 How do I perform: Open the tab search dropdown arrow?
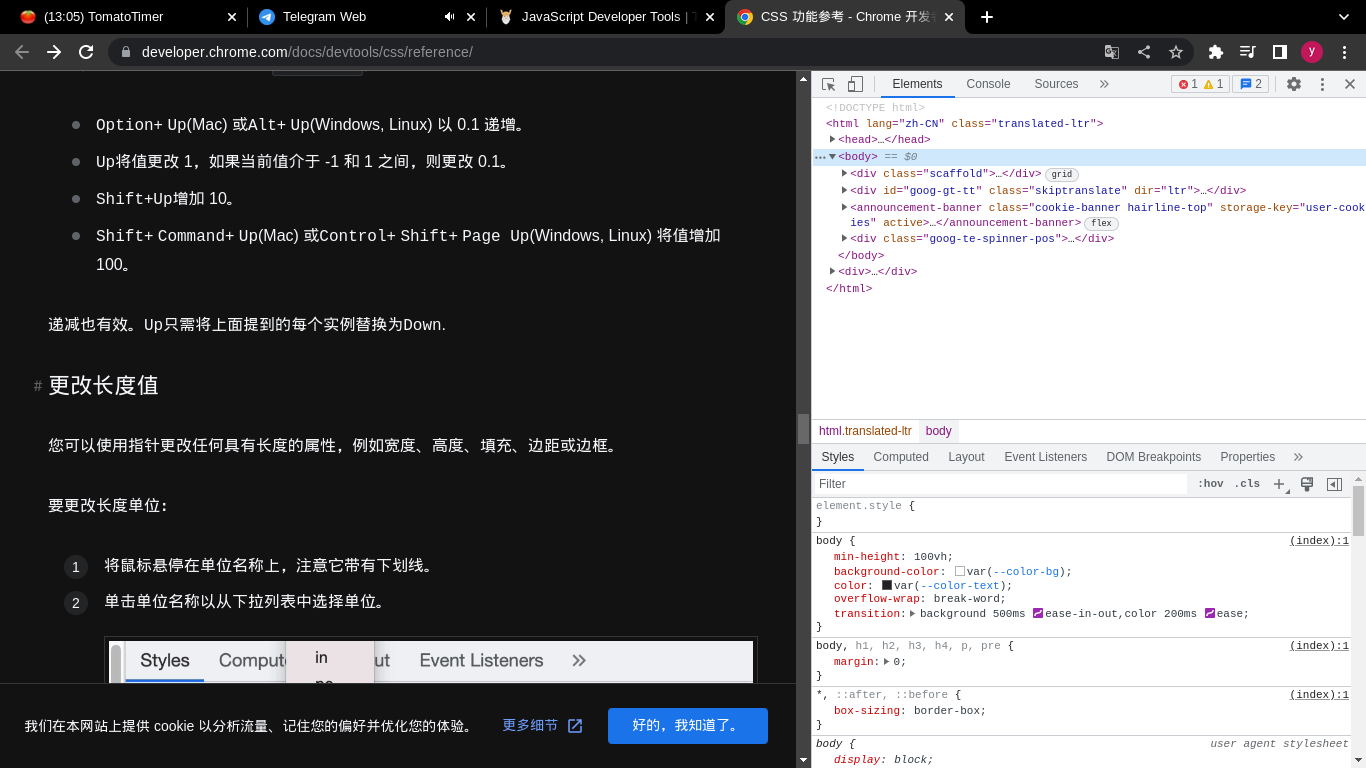1344,17
